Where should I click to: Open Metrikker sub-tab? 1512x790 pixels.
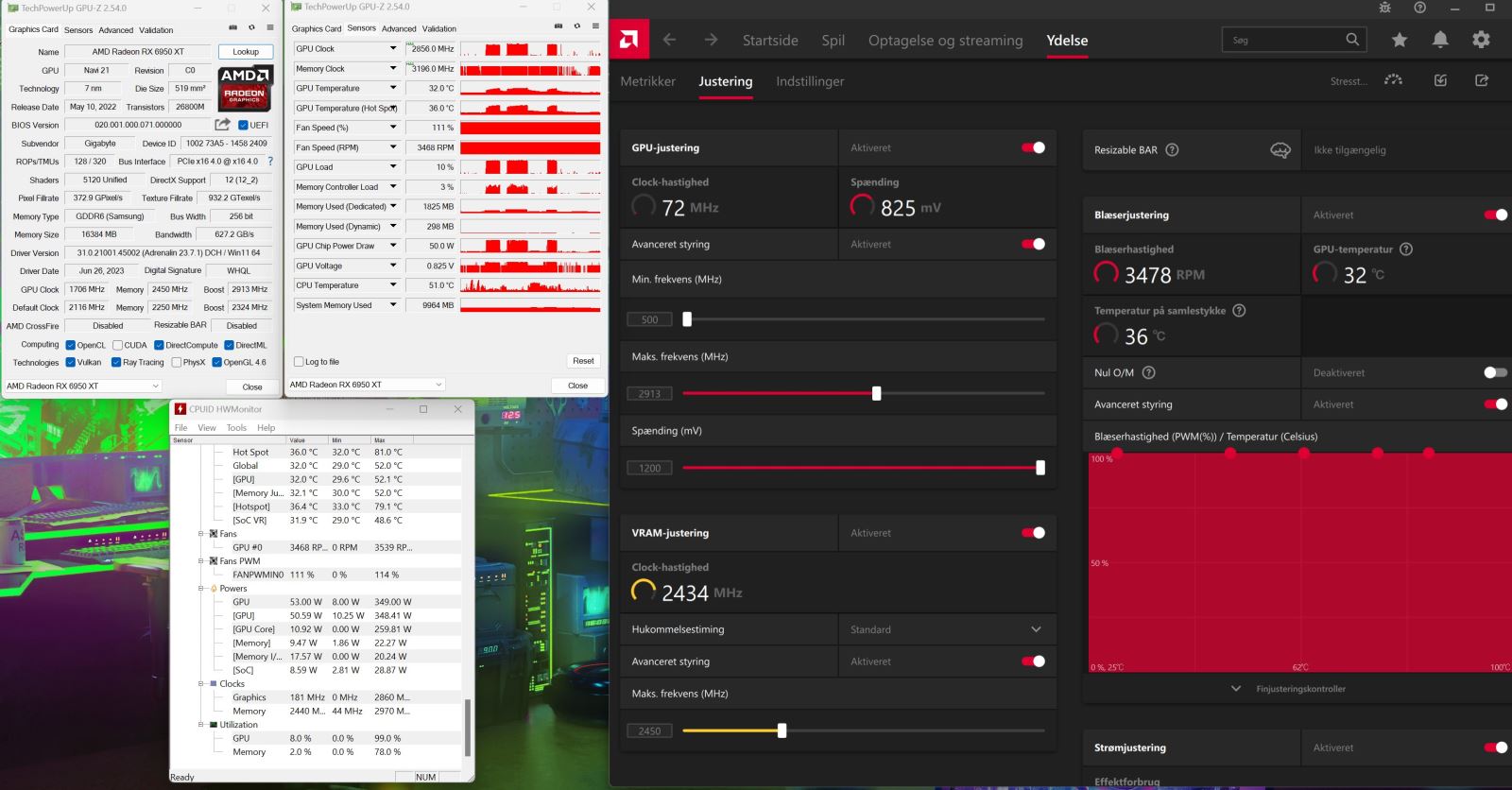click(647, 81)
